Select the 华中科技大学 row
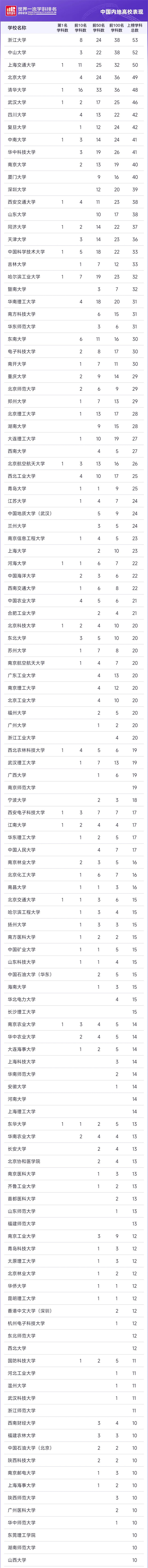Image resolution: width=148 pixels, height=1568 pixels. click(x=21, y=152)
